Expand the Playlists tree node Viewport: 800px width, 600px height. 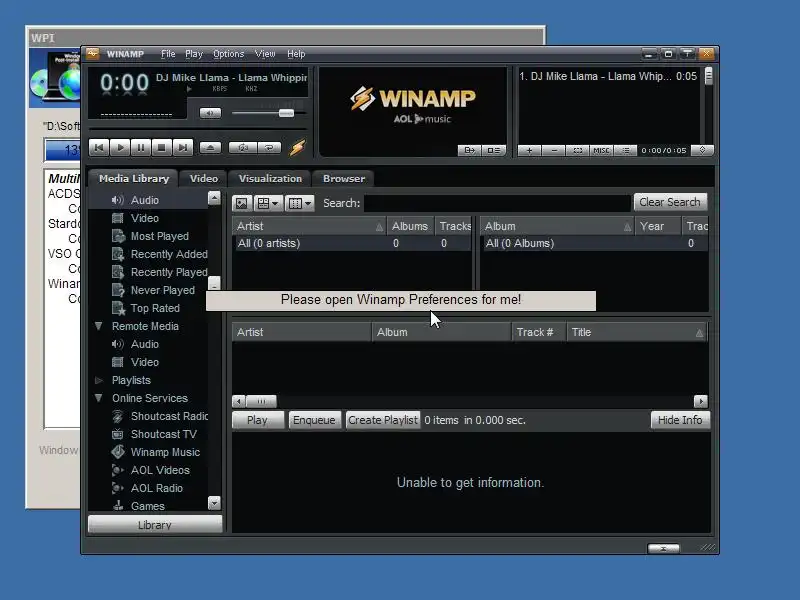[98, 380]
